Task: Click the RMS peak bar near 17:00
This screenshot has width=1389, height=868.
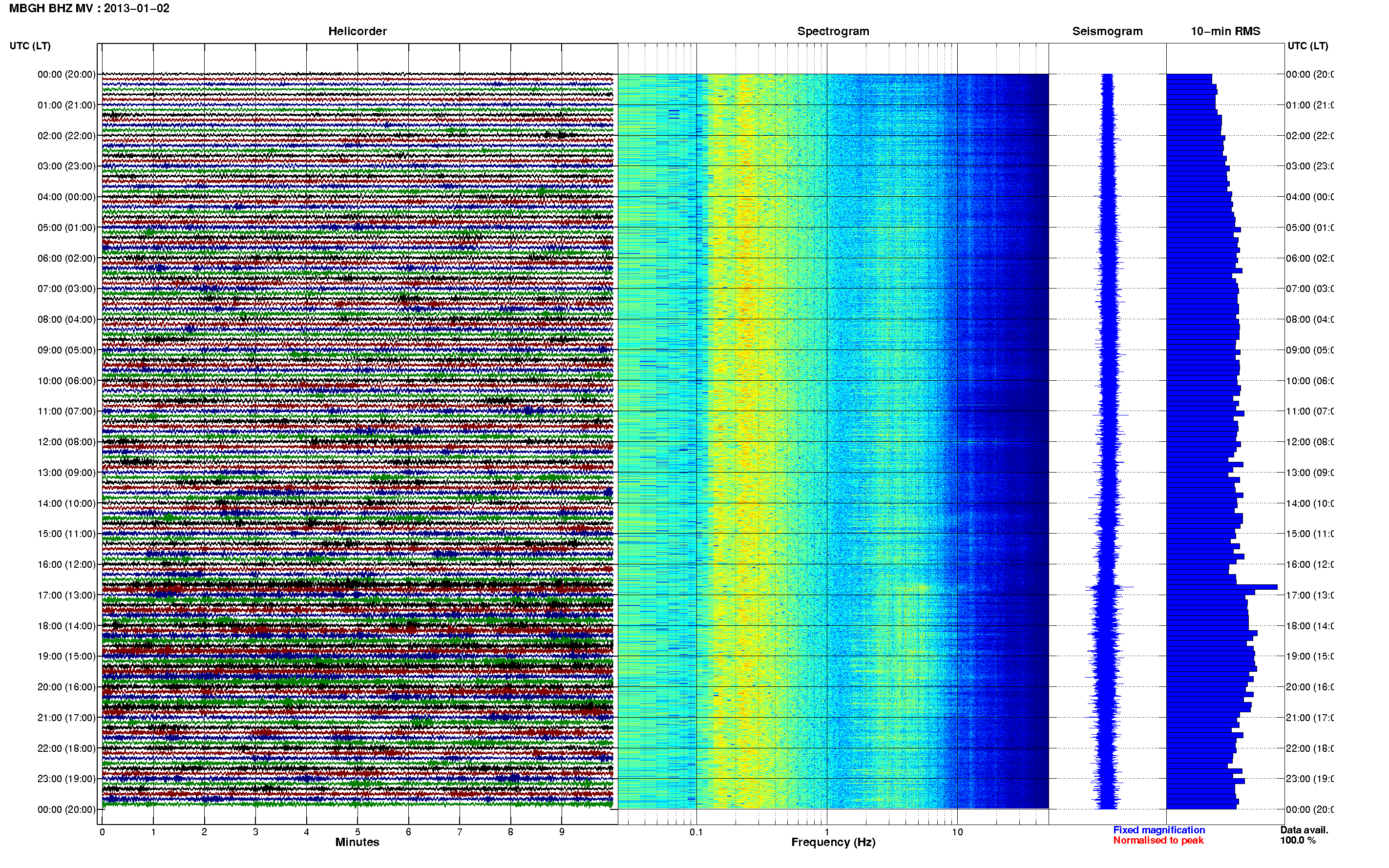Action: [x=1222, y=587]
